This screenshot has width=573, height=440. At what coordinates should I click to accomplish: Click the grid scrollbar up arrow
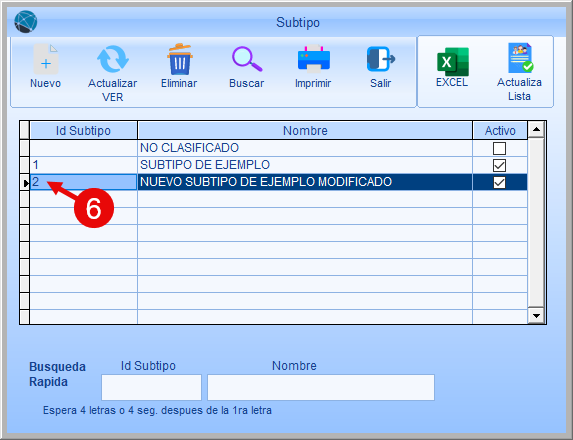(x=536, y=129)
